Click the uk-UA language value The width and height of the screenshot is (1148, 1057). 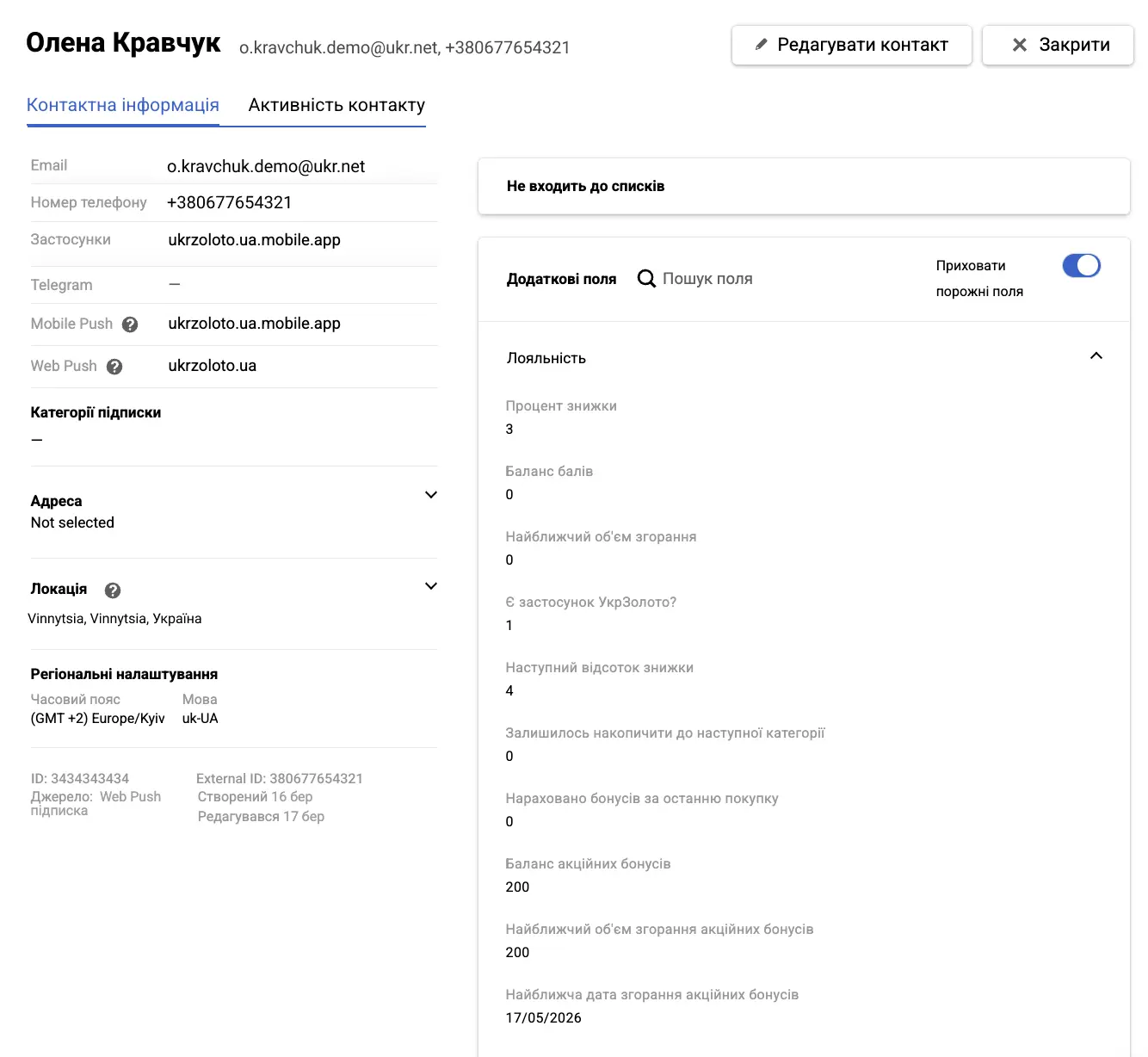[x=201, y=719]
